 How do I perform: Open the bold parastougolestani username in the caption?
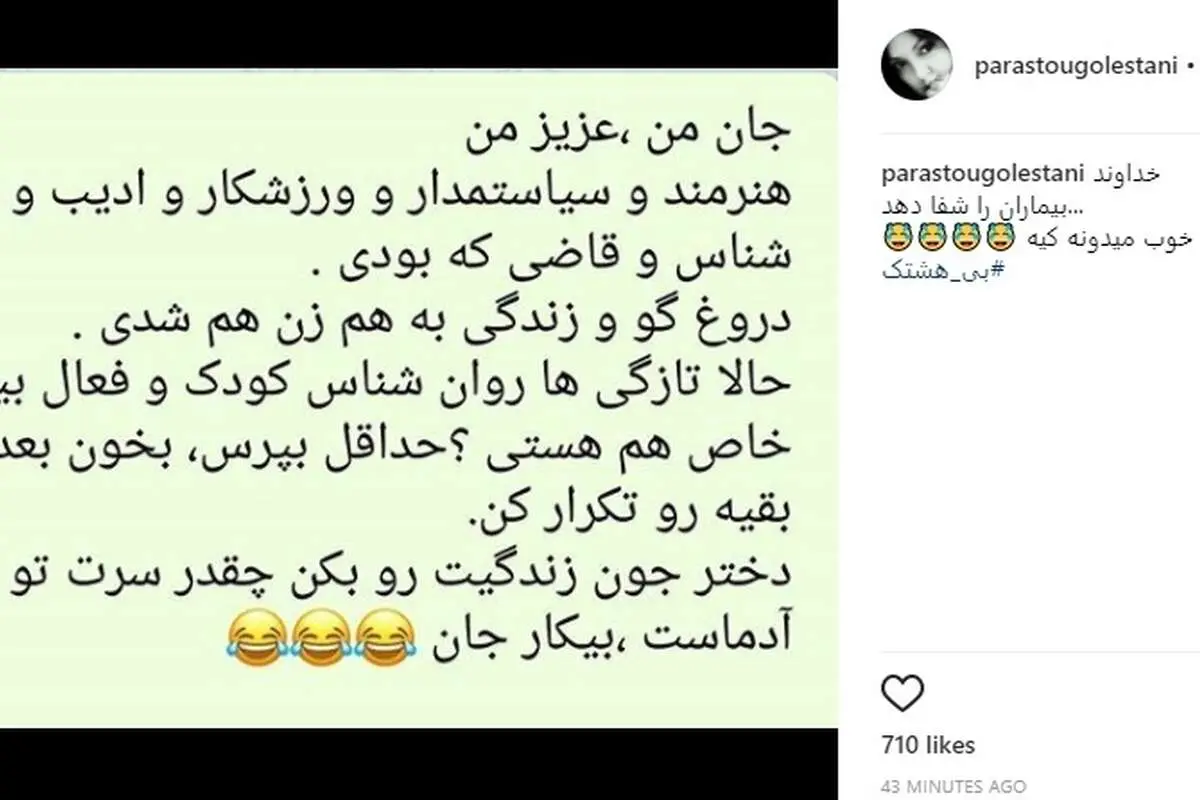[981, 175]
